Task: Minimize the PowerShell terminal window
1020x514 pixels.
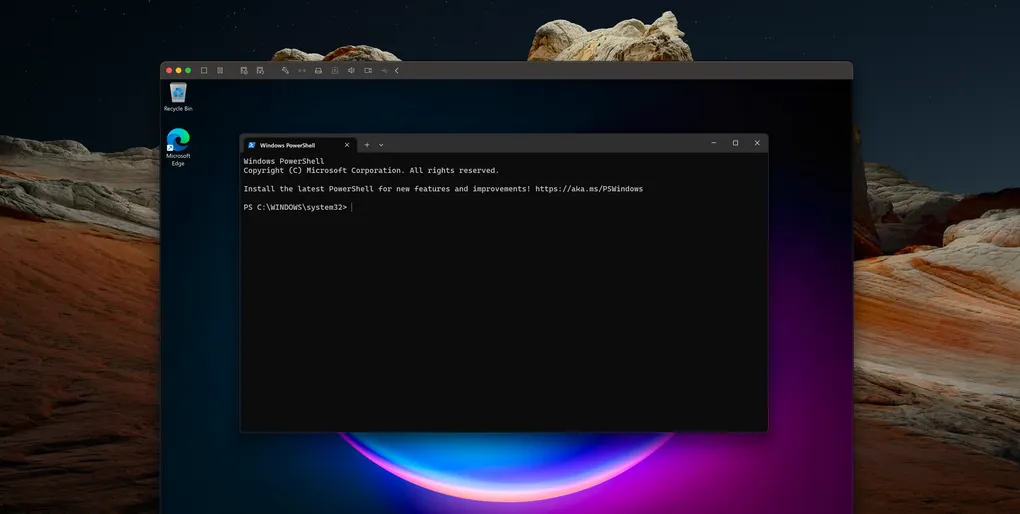Action: pyautogui.click(x=714, y=143)
